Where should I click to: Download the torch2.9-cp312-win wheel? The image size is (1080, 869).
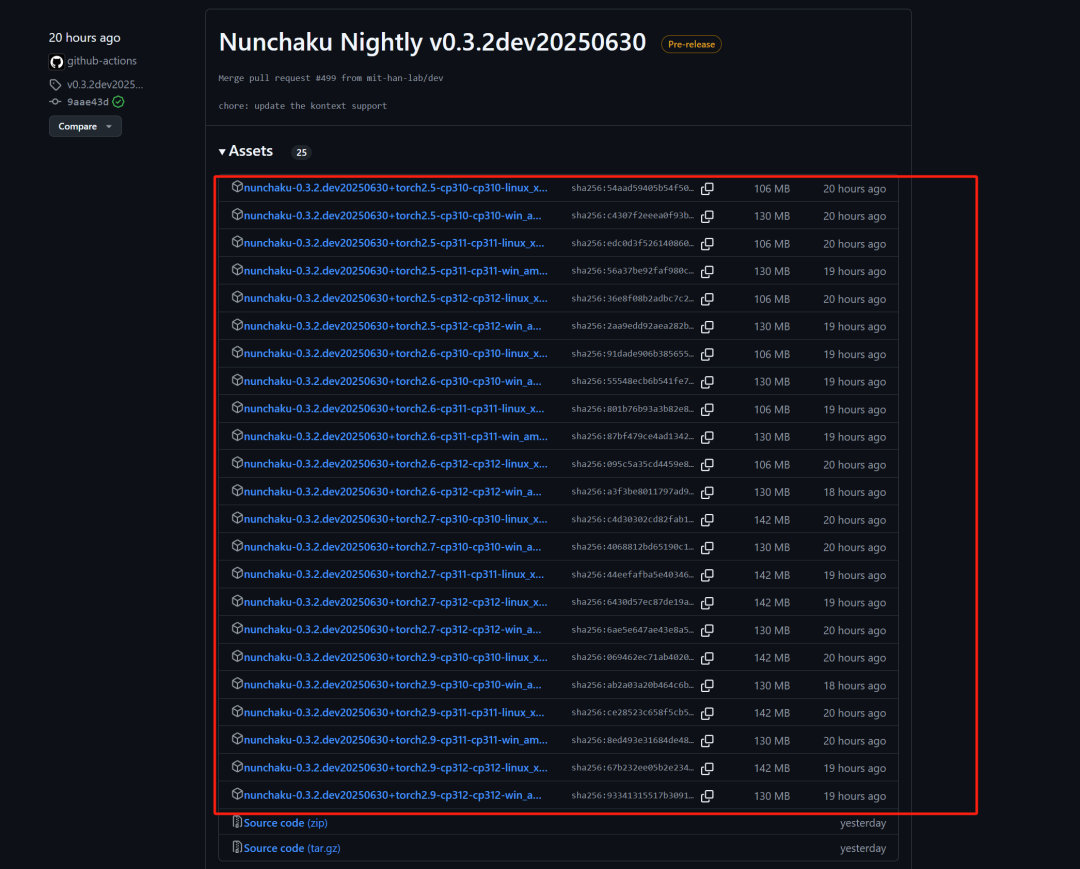[393, 795]
